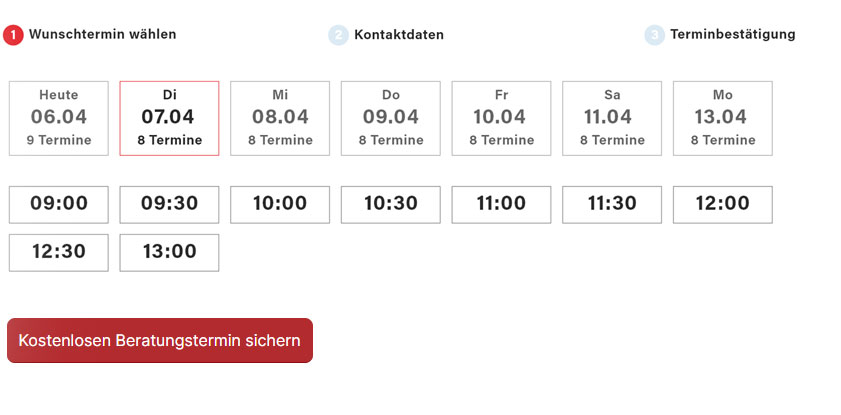Viewport: 841px width, 415px height.
Task: Choose the Heute 06.04 date
Action: (59, 118)
